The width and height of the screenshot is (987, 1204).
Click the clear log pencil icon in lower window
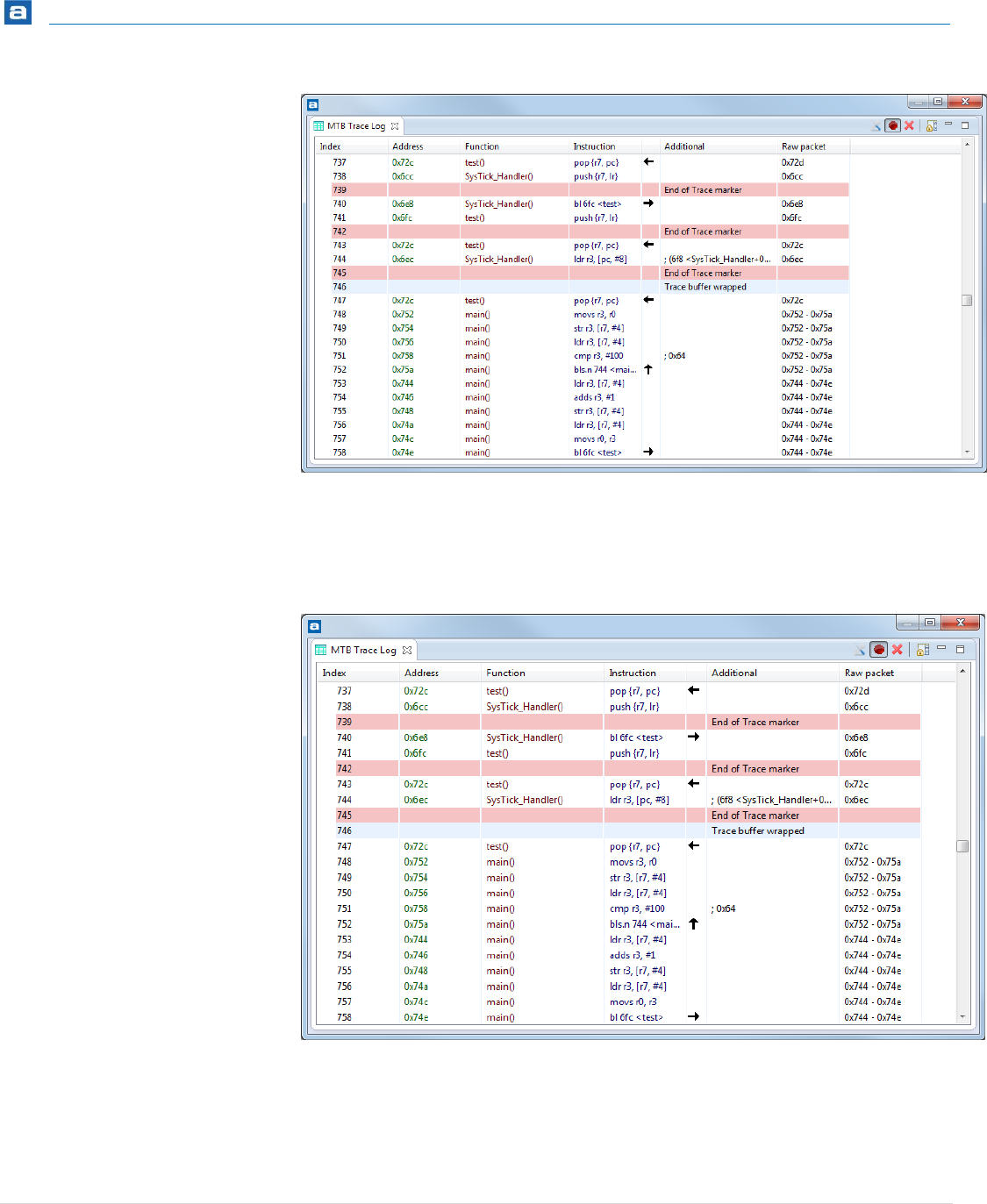point(861,651)
